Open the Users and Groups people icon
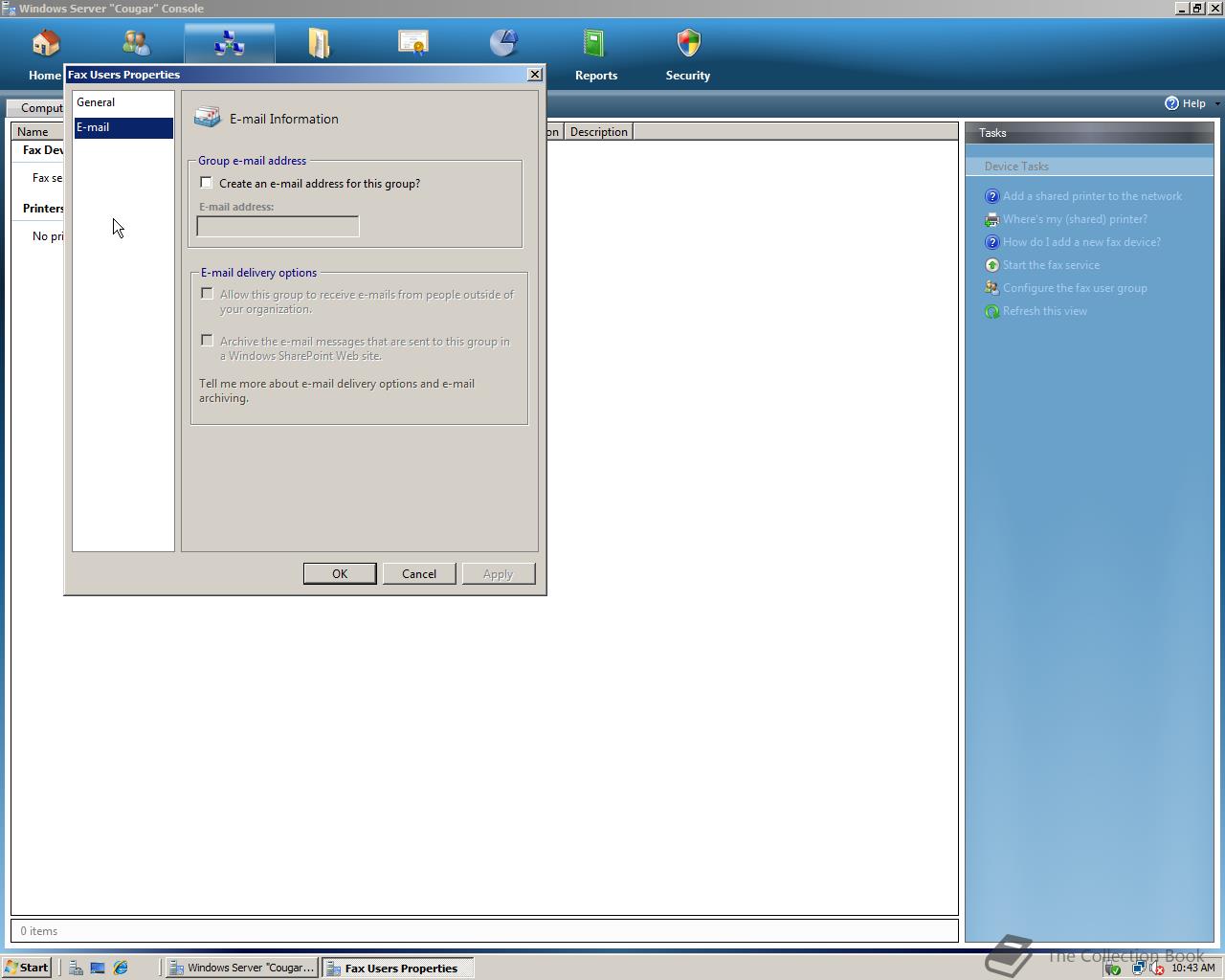The width and height of the screenshot is (1225, 980). pyautogui.click(x=137, y=43)
